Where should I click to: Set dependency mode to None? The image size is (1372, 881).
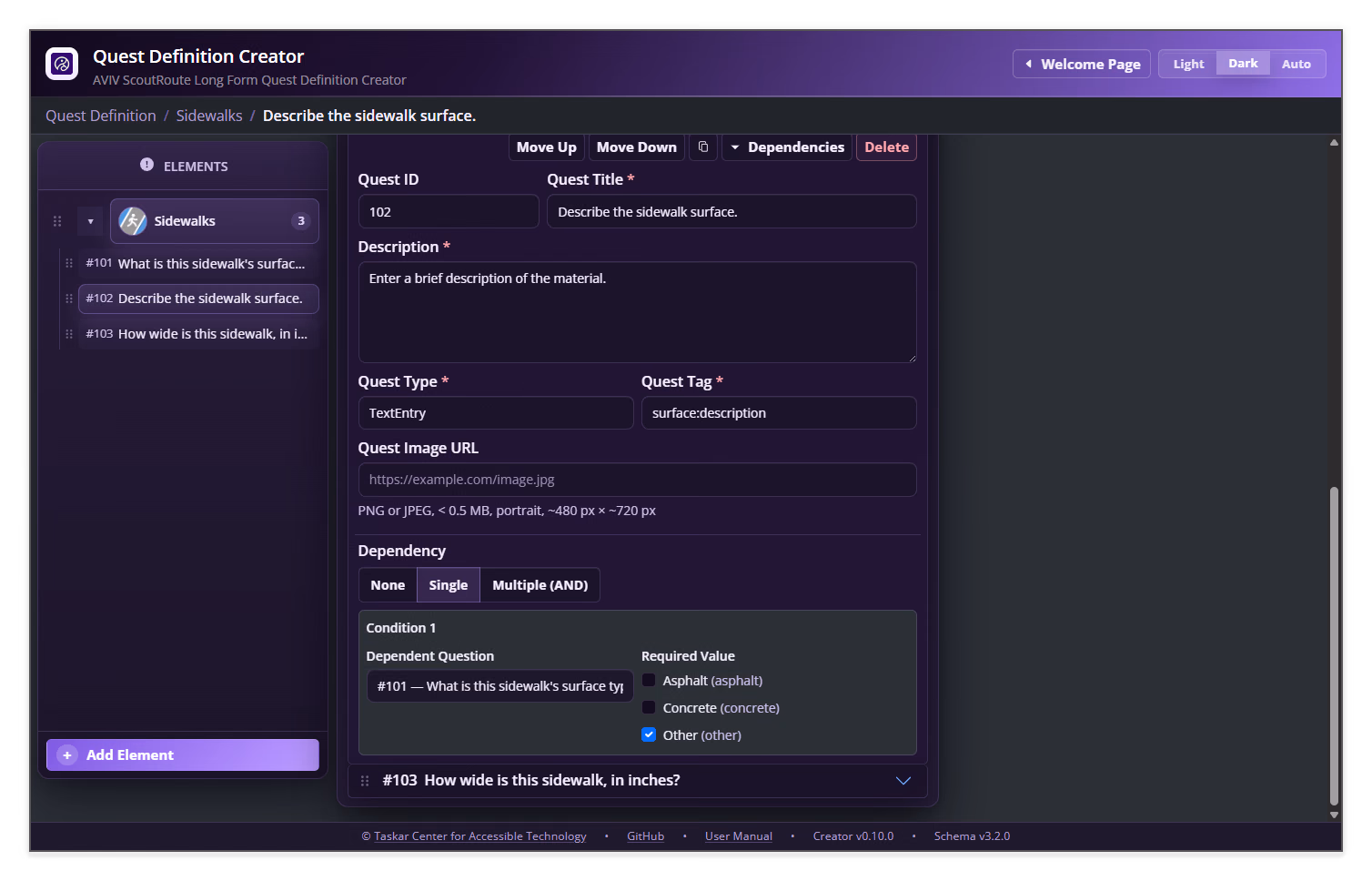[388, 585]
